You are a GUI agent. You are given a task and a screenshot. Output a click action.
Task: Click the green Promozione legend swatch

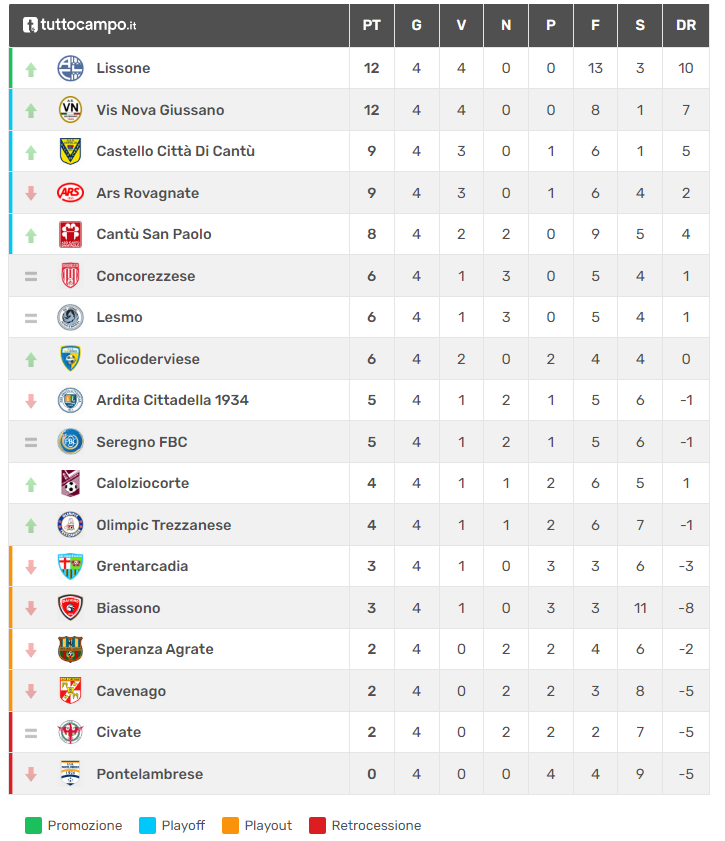pyautogui.click(x=33, y=825)
